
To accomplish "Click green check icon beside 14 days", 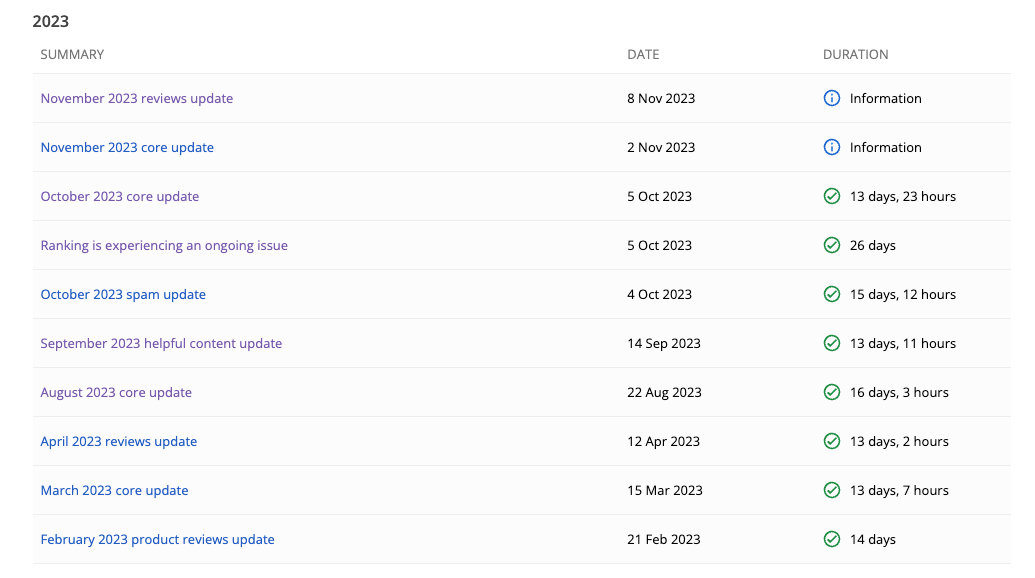I will tap(832, 539).
